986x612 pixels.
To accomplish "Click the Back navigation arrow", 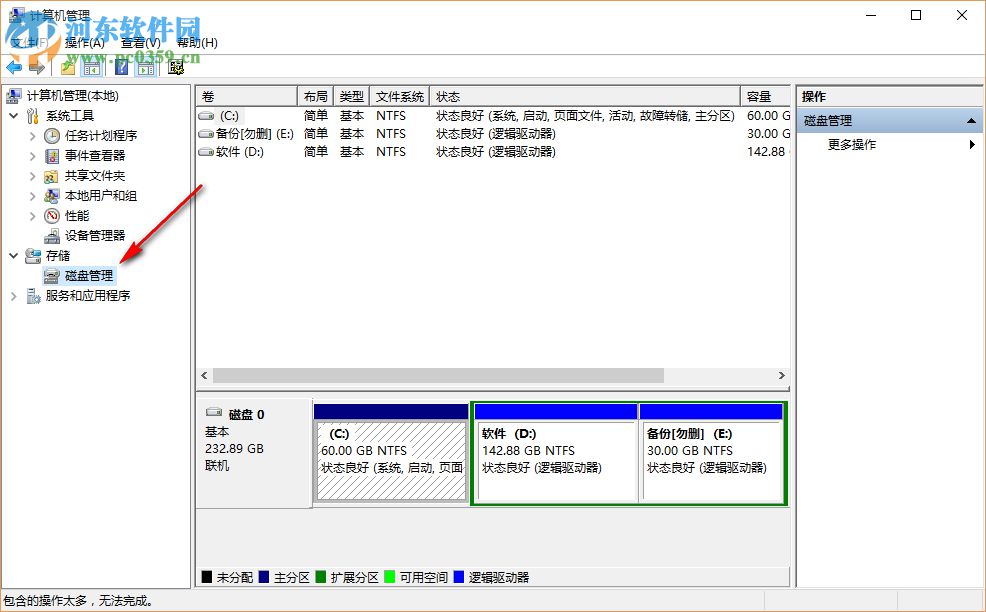I will pyautogui.click(x=13, y=67).
